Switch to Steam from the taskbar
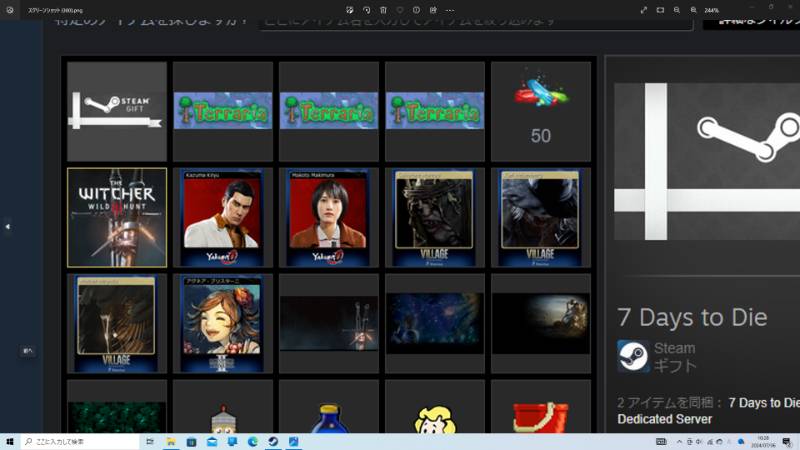Screen dimensions: 800x450 click(x=273, y=441)
